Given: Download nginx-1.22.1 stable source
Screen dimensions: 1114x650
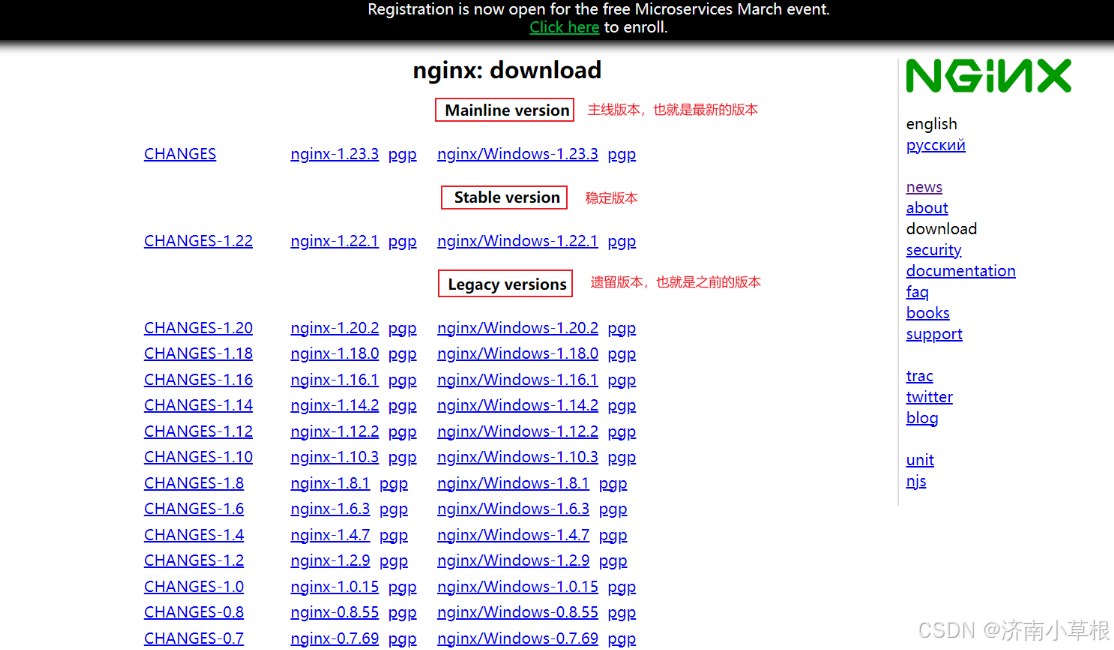Looking at the screenshot, I should [335, 241].
